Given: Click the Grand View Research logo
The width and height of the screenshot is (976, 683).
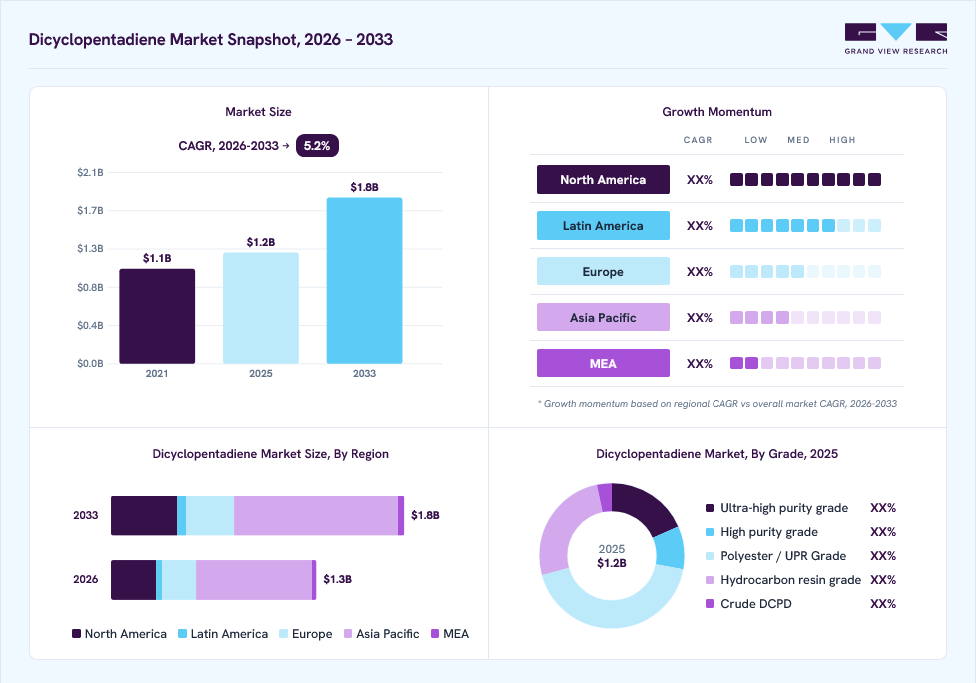Looking at the screenshot, I should pyautogui.click(x=896, y=39).
